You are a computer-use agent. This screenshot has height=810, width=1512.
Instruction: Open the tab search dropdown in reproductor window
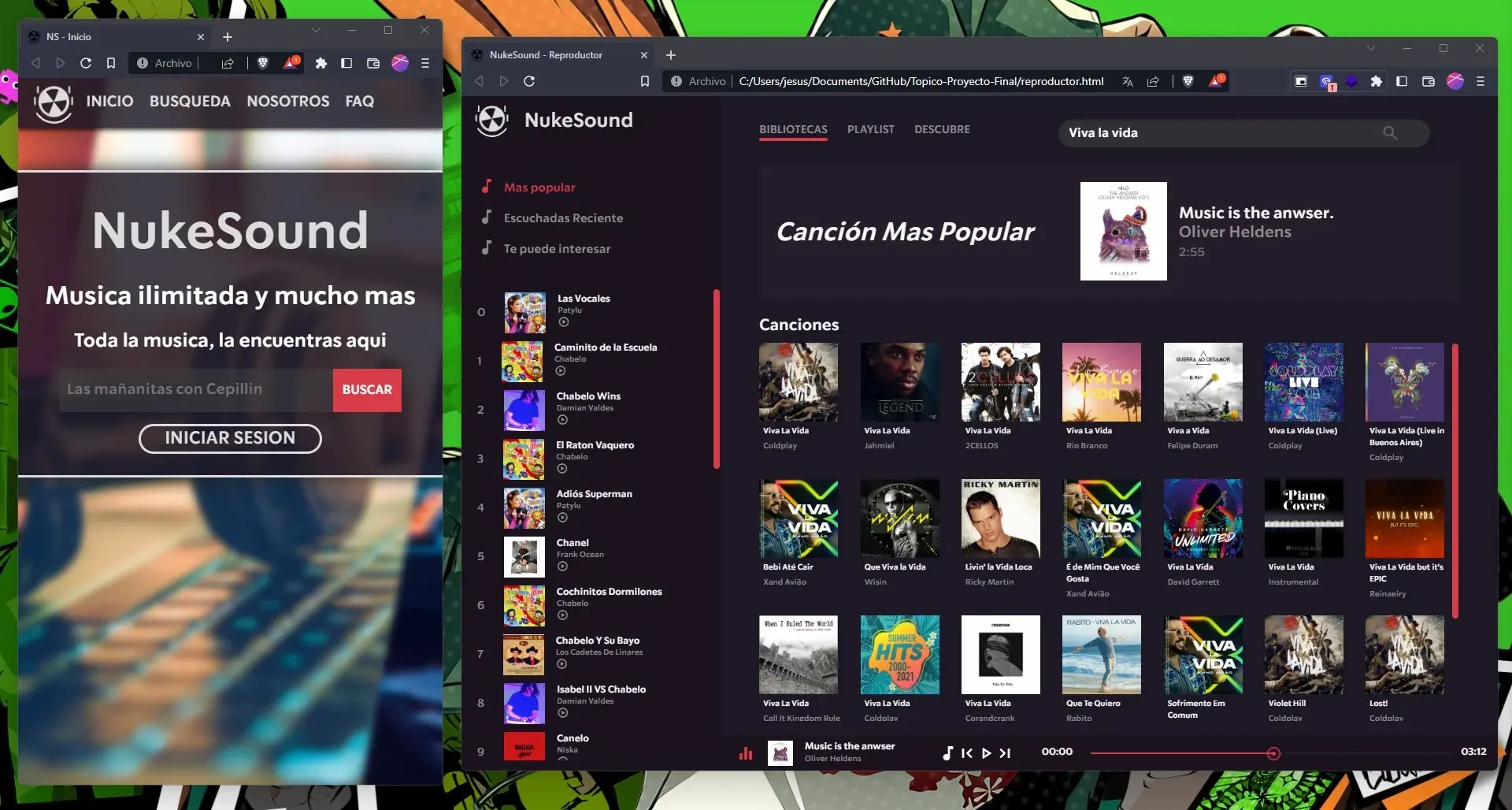click(1370, 48)
